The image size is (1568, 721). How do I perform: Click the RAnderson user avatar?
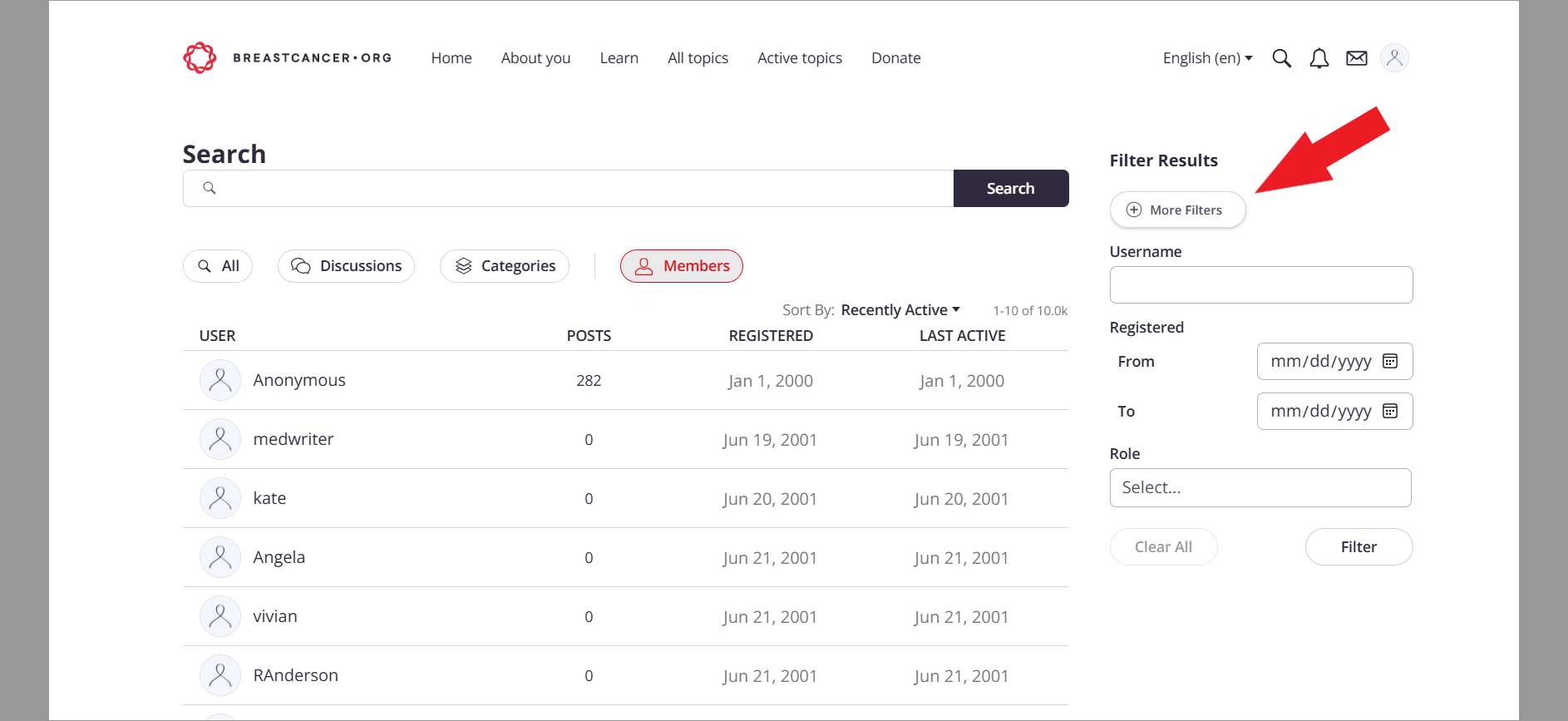220,675
